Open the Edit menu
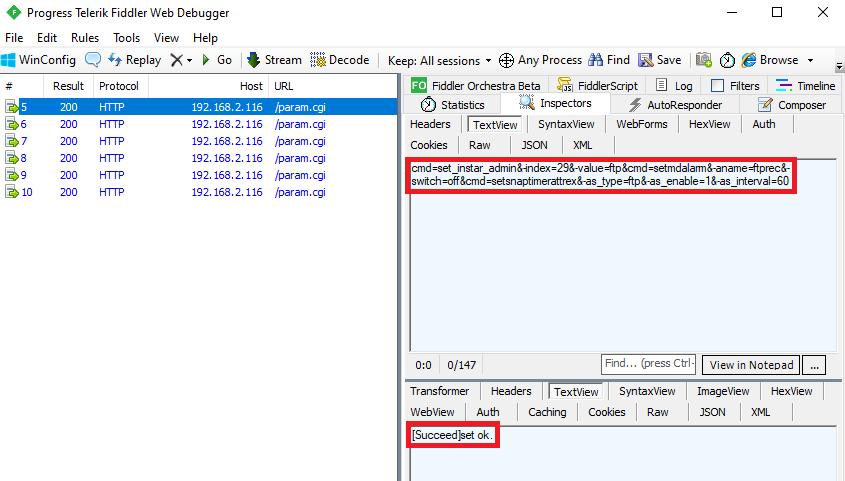This screenshot has height=481, width=845. [x=47, y=38]
